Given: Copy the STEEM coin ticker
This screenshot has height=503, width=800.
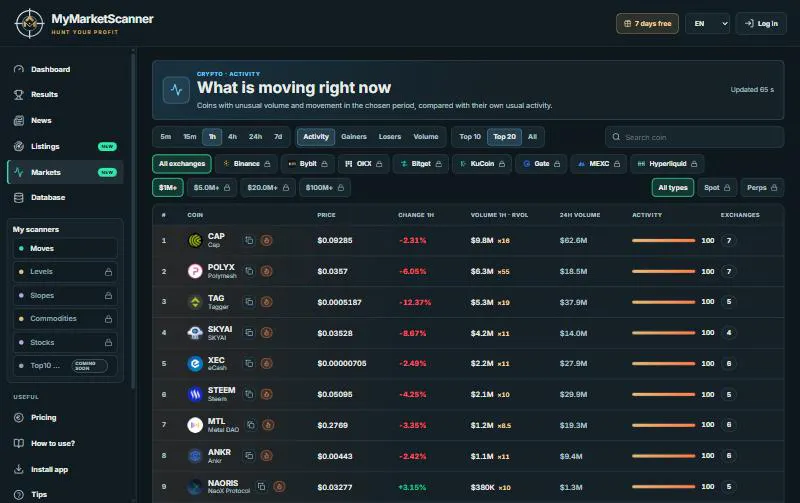Looking at the screenshot, I should click(x=249, y=394).
